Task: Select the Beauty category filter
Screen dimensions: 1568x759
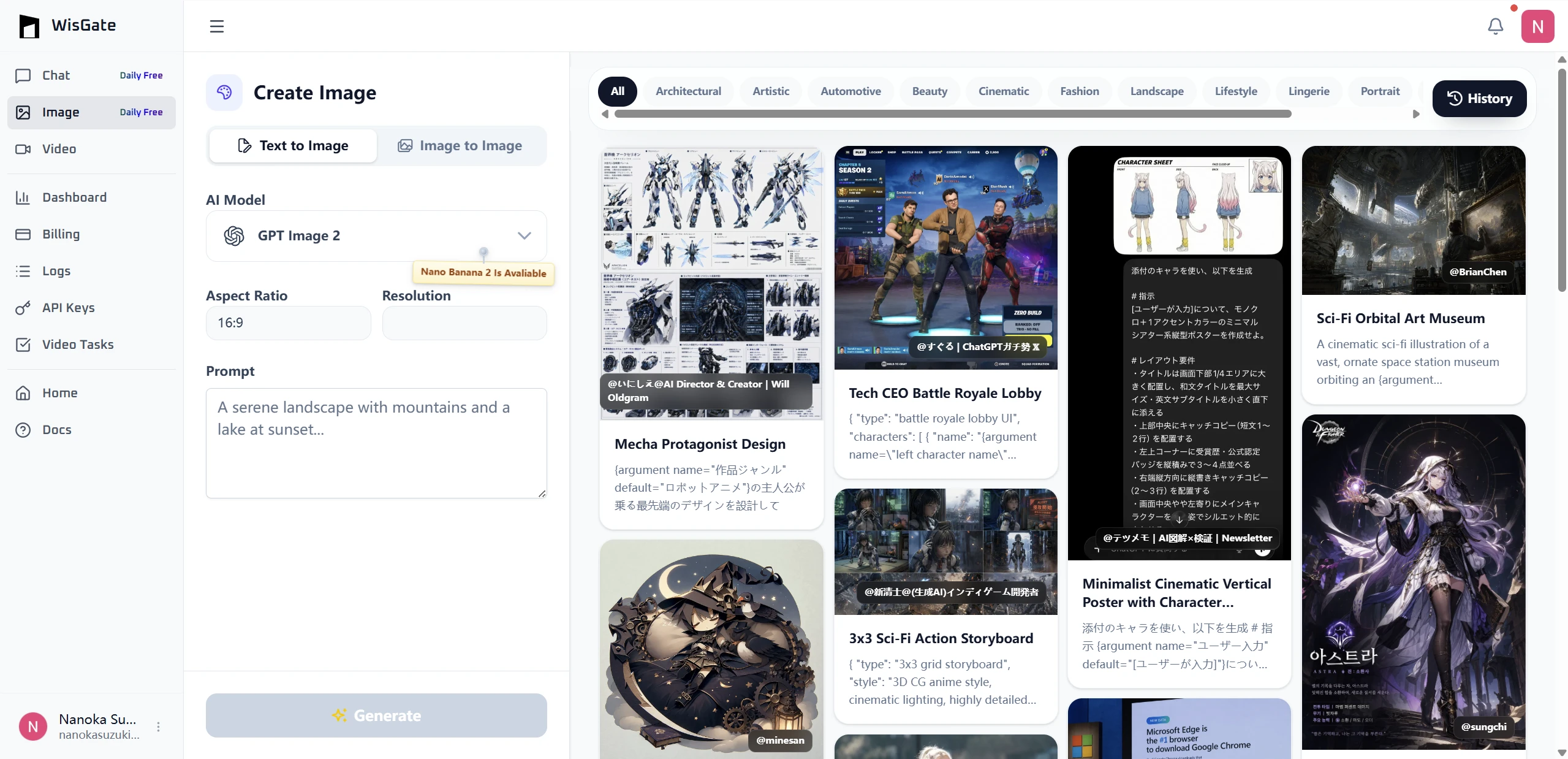Action: (930, 91)
